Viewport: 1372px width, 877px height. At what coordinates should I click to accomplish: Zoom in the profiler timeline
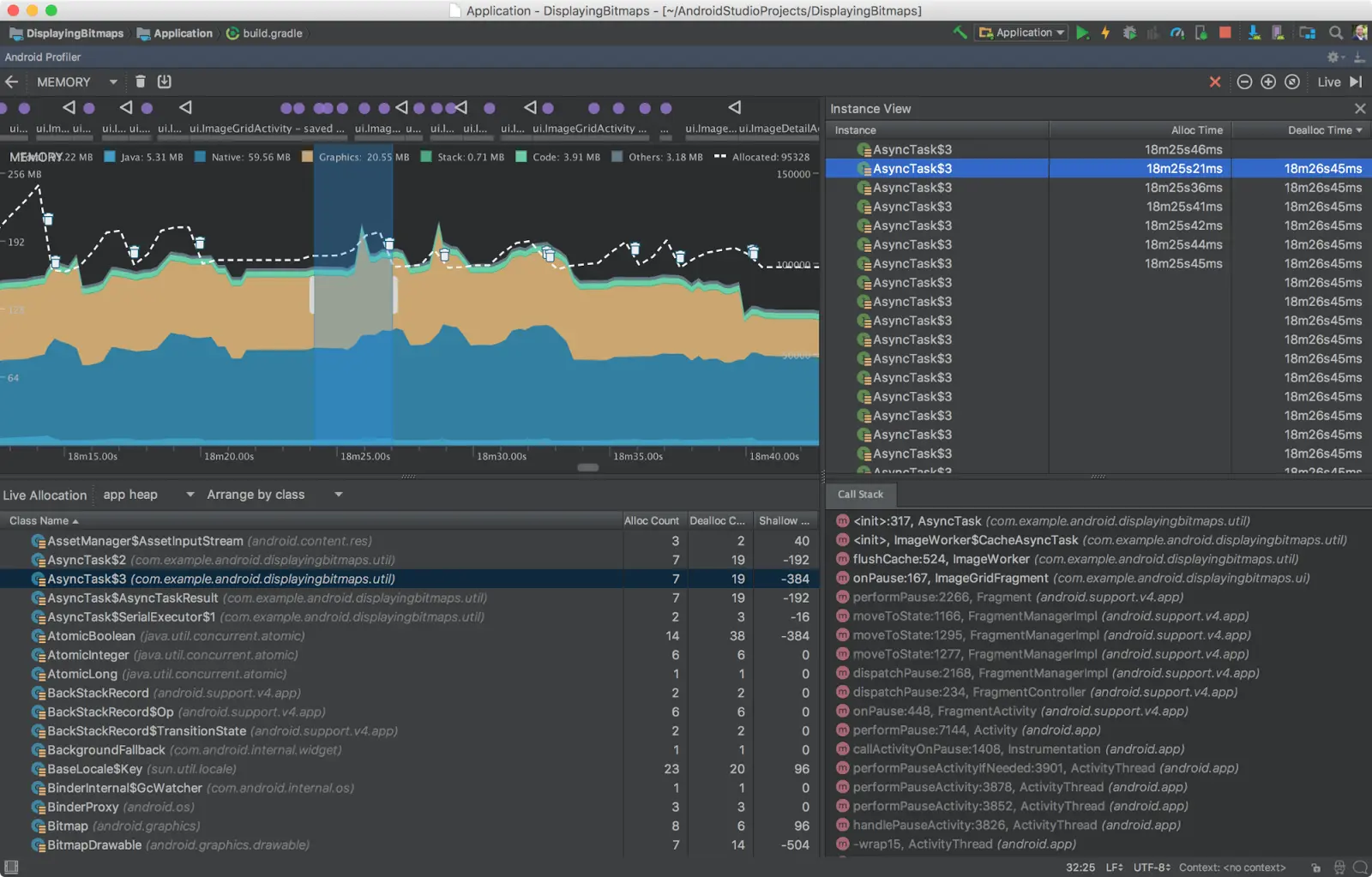[1268, 81]
